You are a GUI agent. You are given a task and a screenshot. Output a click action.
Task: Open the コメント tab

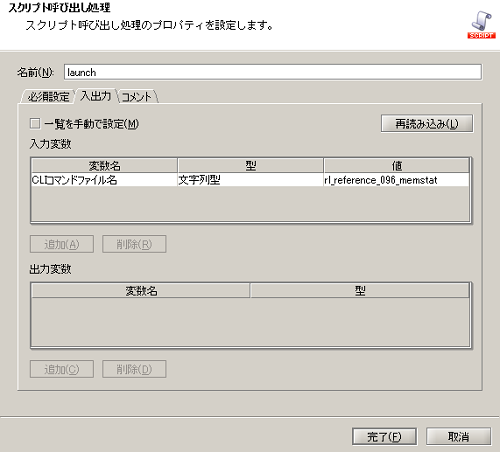137,97
